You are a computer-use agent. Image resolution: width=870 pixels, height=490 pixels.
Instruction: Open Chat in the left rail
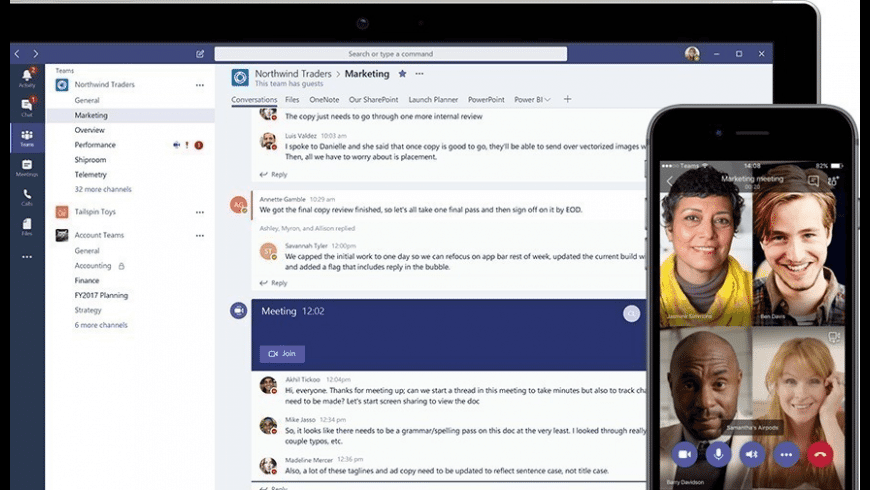(x=27, y=107)
